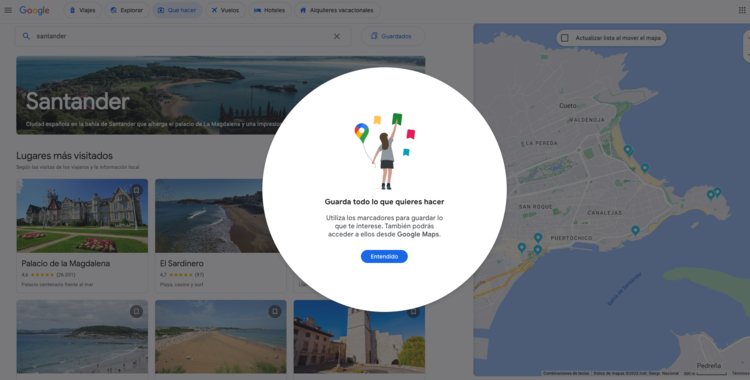Open the Google apps grid
The image size is (750, 380).
tap(742, 10)
